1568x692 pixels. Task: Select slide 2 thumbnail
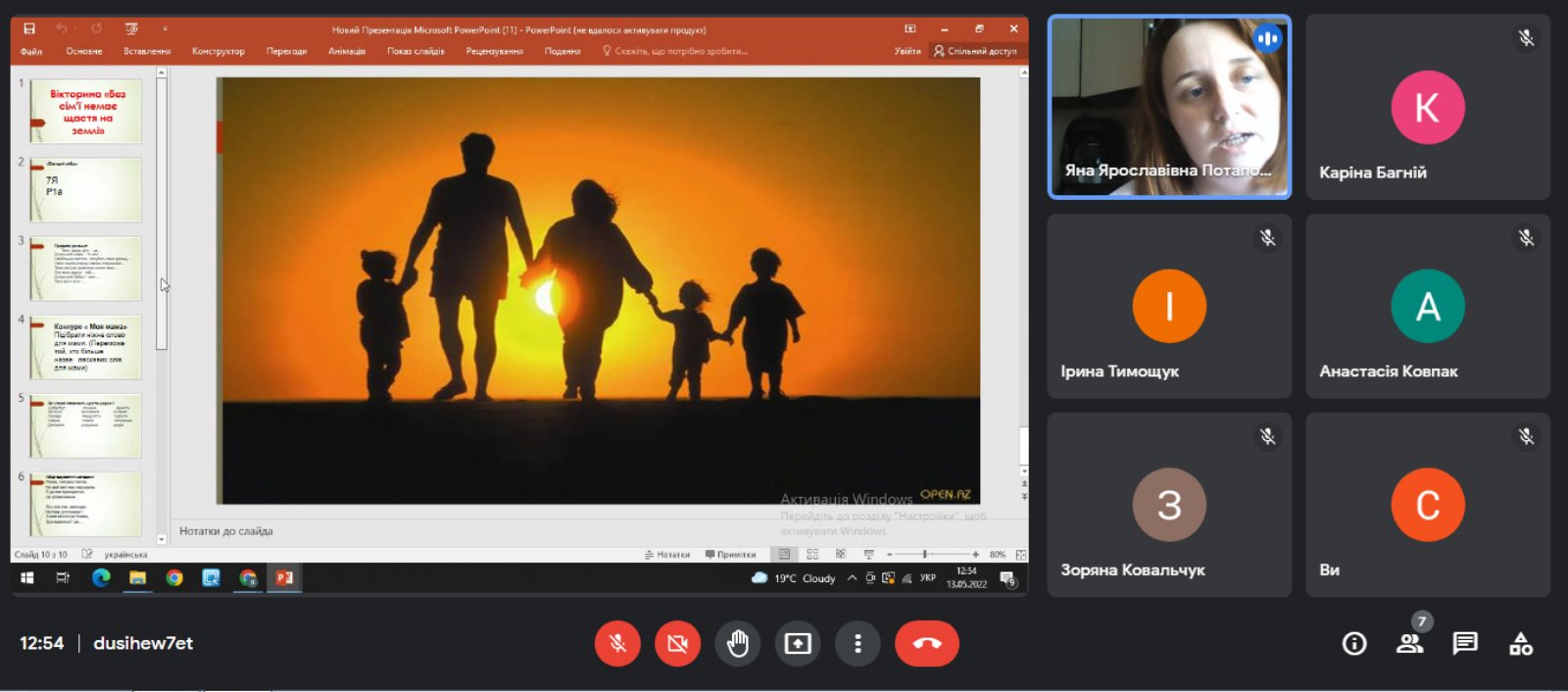(85, 190)
